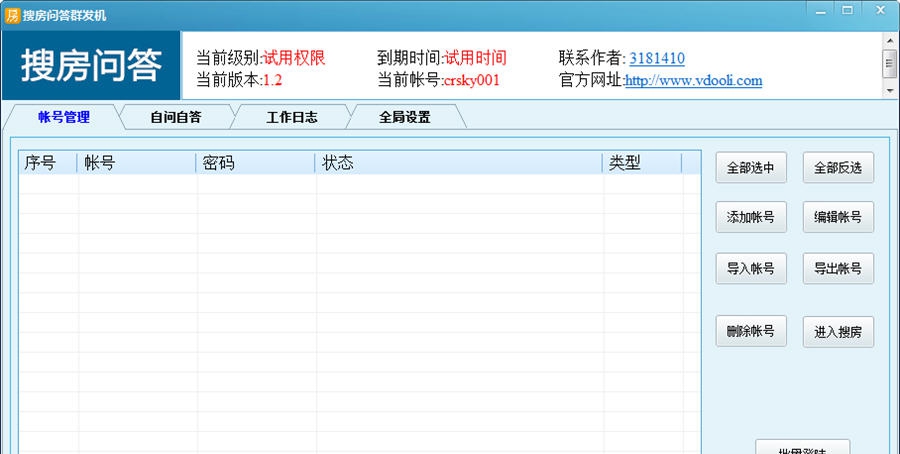Export accounts with 导出帐号
Image resolution: width=900 pixels, height=454 pixels.
[838, 268]
